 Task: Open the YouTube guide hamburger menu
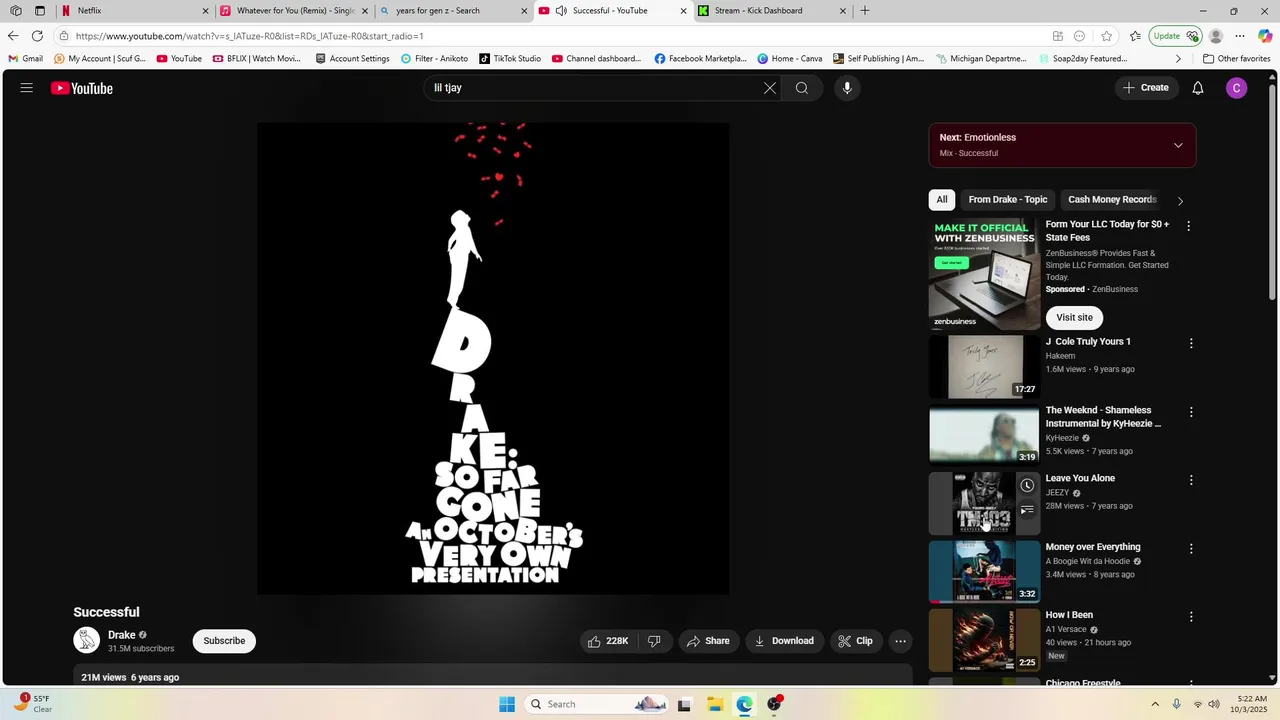click(27, 88)
